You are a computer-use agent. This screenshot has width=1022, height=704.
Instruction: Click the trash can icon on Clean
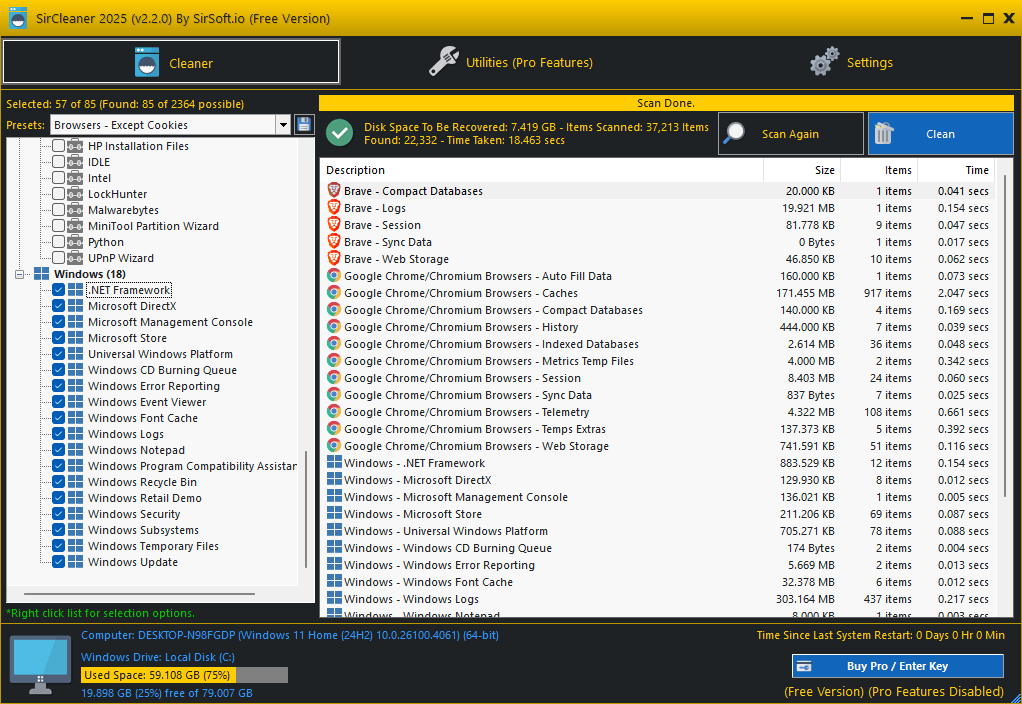(x=884, y=133)
